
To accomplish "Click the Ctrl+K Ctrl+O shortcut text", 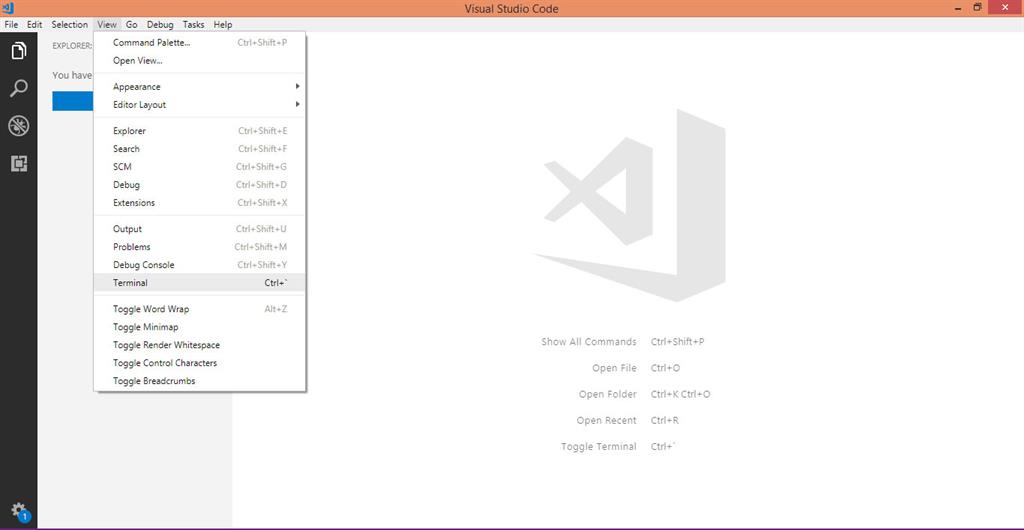I will [680, 394].
